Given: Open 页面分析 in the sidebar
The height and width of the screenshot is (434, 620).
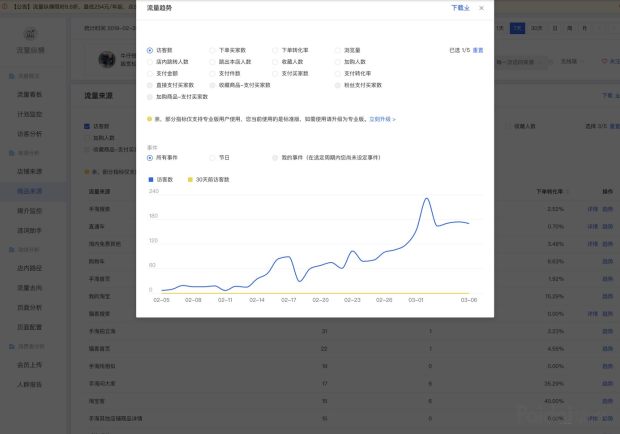Looking at the screenshot, I should click(x=30, y=308).
